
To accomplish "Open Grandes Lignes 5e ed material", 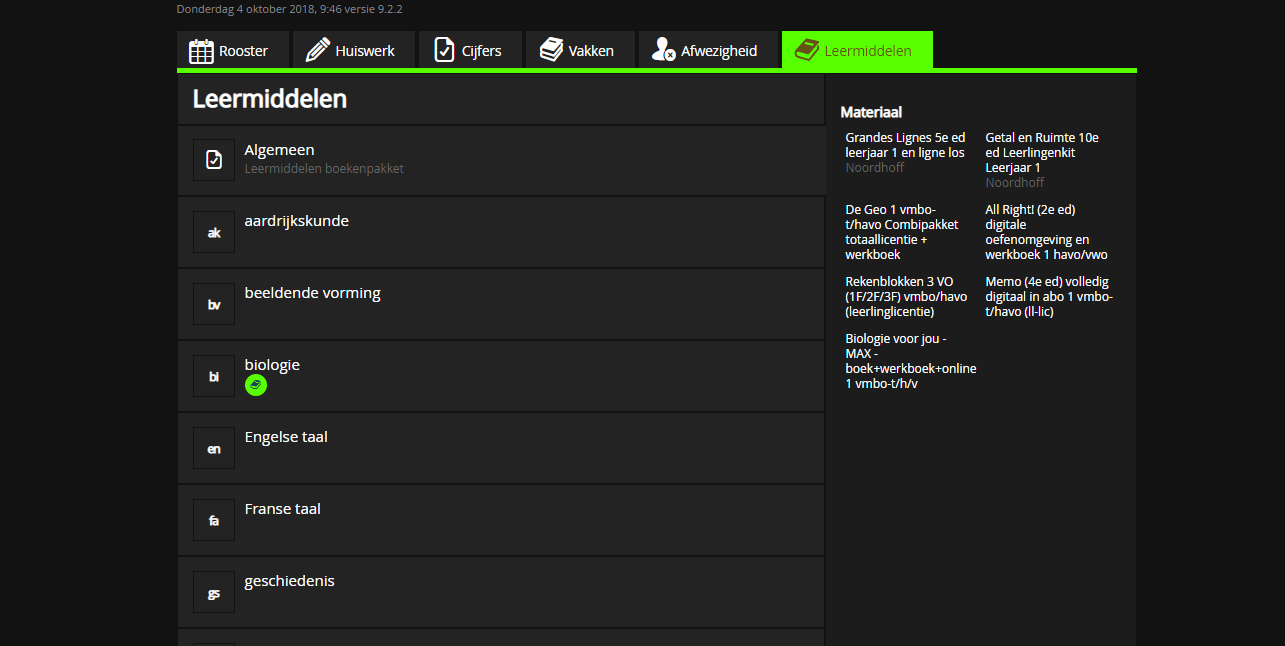I will click(x=905, y=152).
